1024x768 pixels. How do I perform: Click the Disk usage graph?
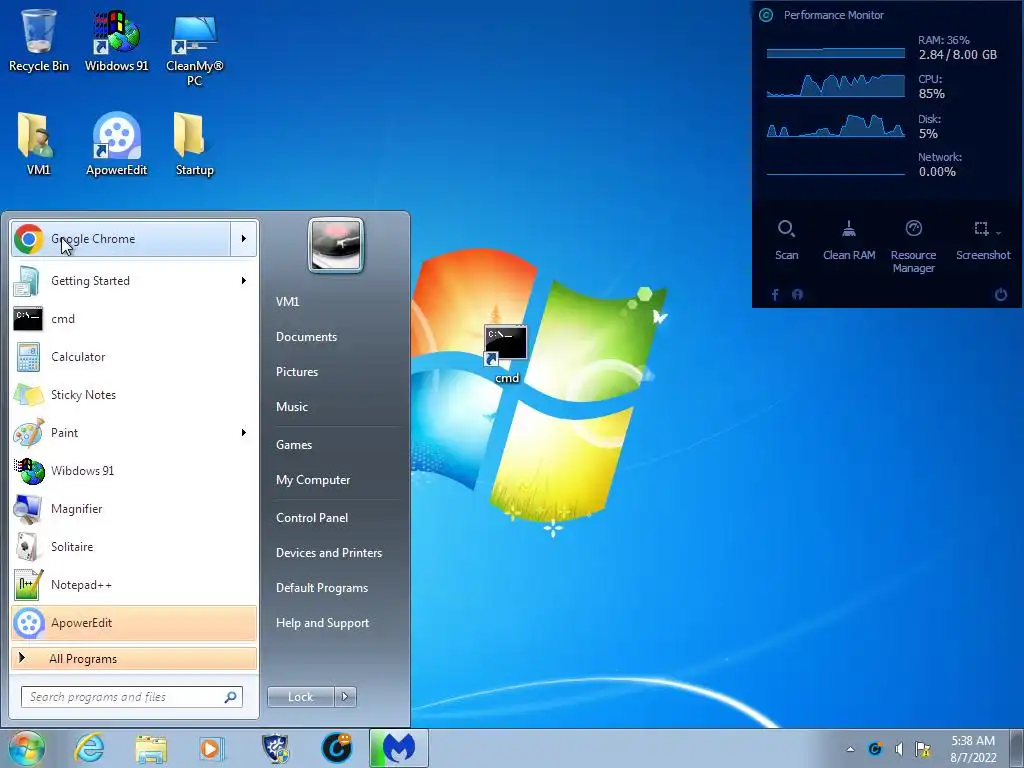pyautogui.click(x=836, y=125)
